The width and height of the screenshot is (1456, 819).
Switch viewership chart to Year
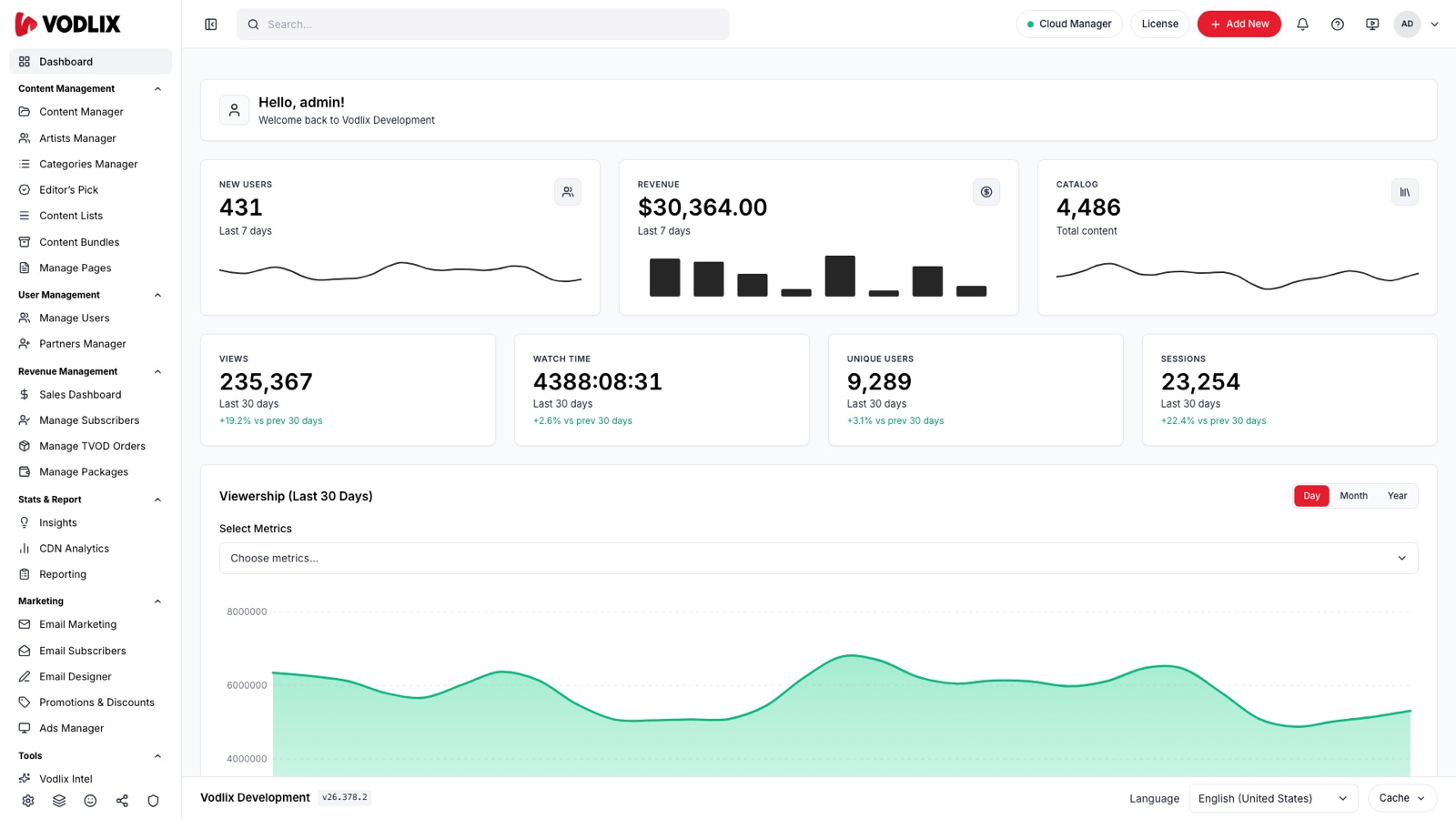(x=1397, y=496)
